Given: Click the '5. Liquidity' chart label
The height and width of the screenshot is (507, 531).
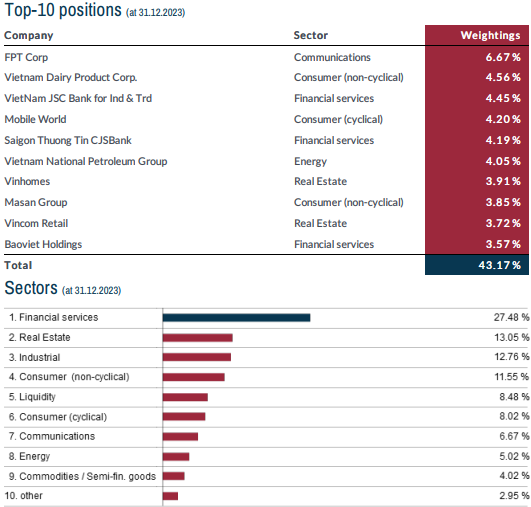Looking at the screenshot, I should coord(32,397).
